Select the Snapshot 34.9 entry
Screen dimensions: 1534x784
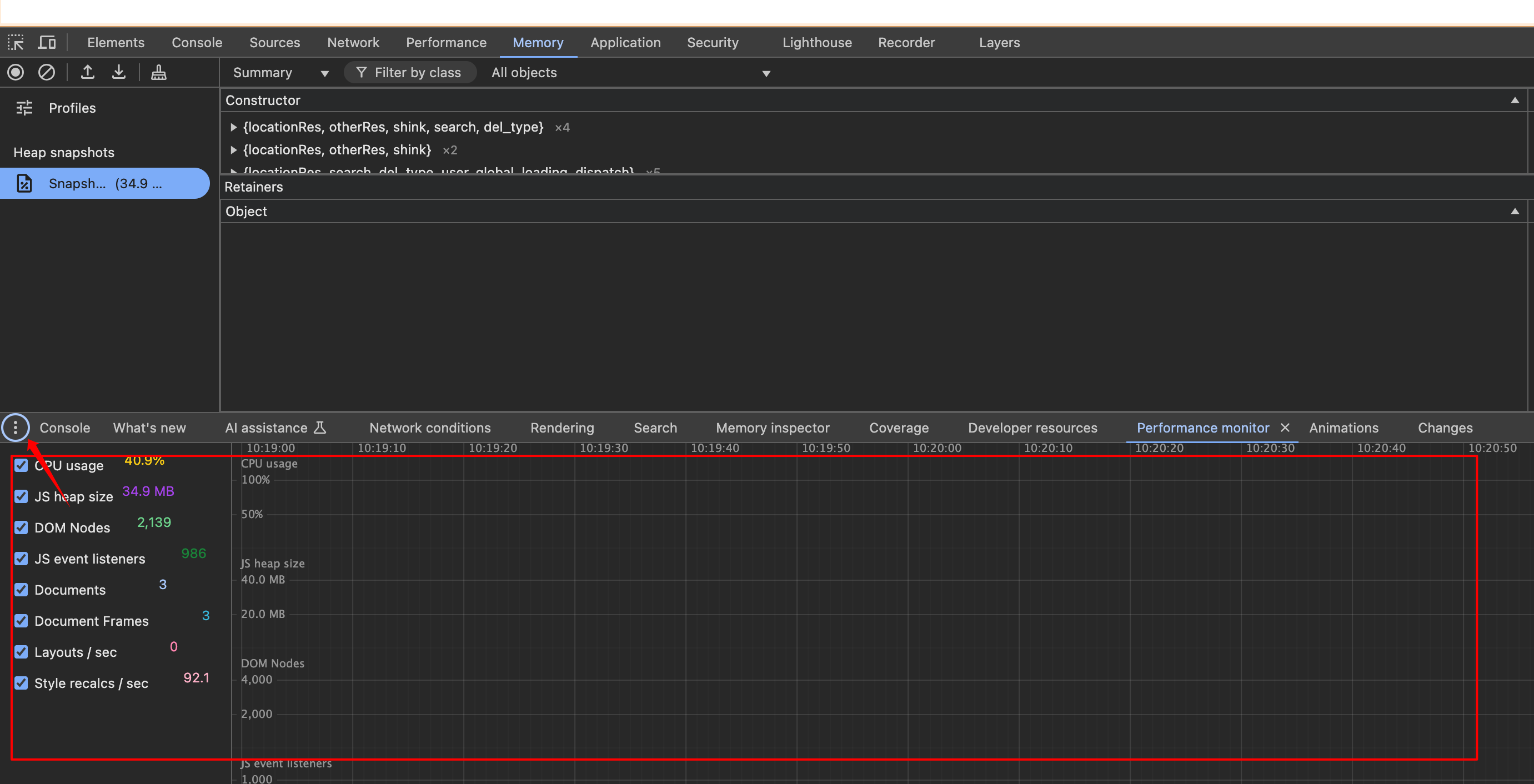105,183
